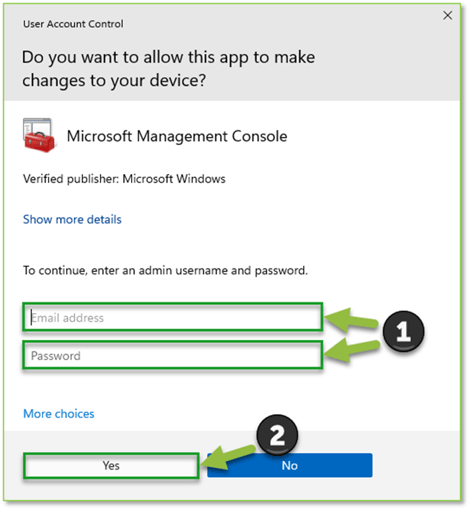Viewport: 470px width, 510px height.
Task: Focus the Password field
Action: [173, 355]
